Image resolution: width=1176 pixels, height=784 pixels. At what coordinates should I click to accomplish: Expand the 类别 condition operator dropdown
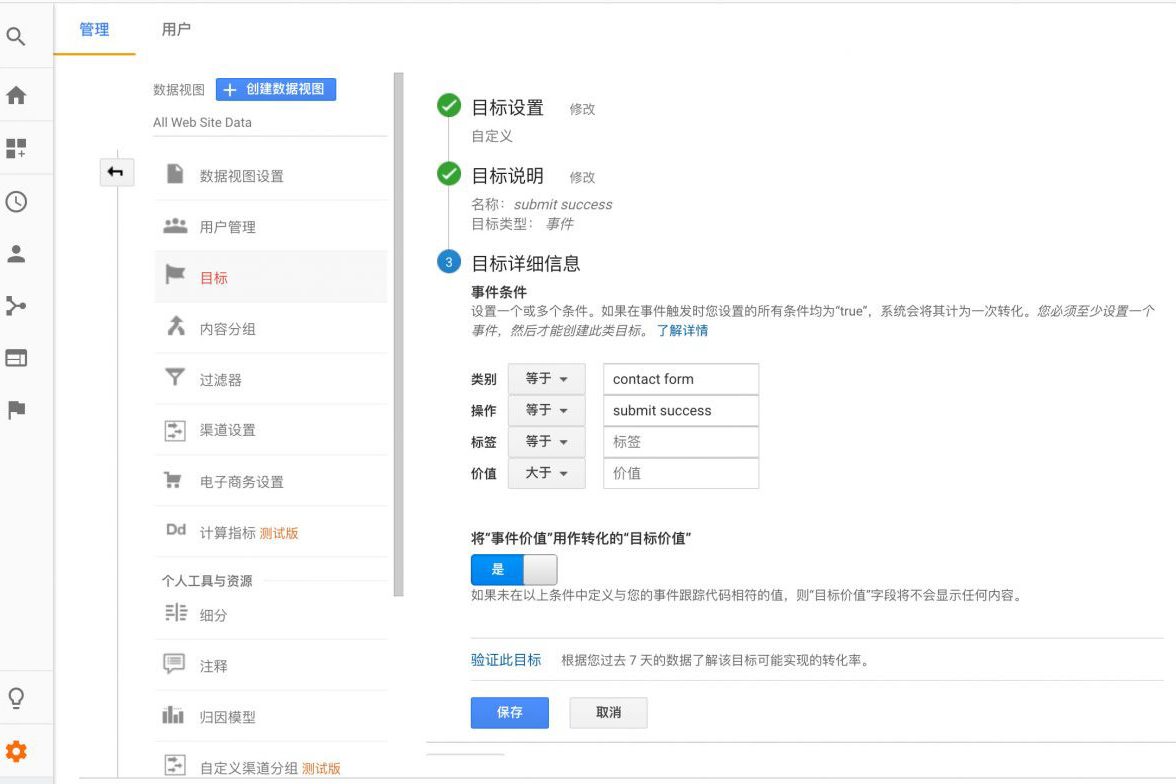546,379
